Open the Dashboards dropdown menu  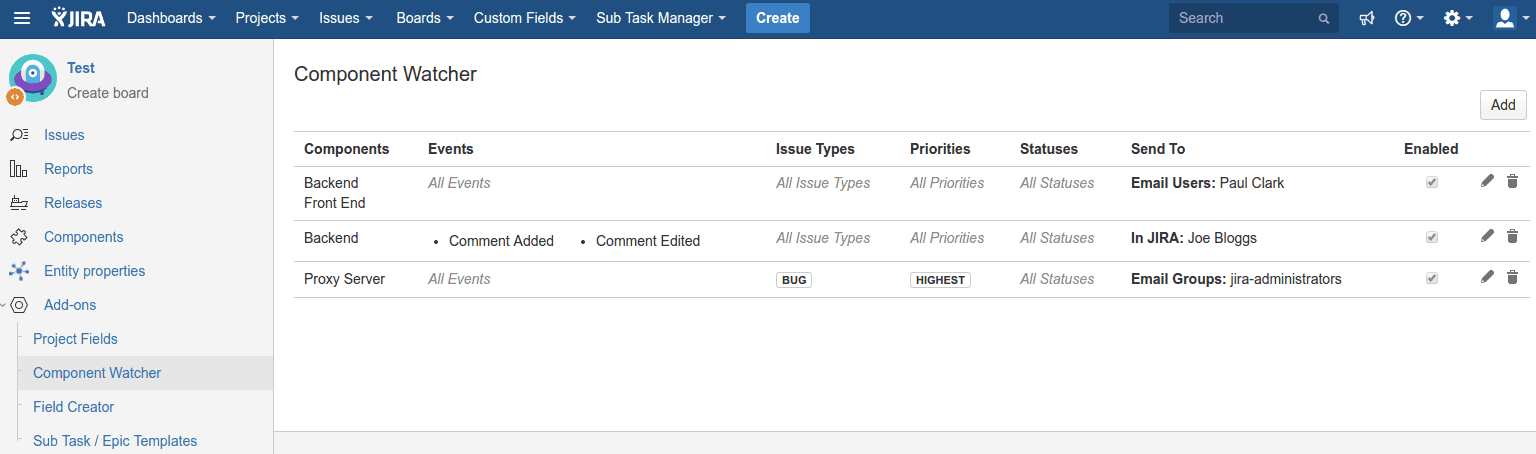pos(172,18)
